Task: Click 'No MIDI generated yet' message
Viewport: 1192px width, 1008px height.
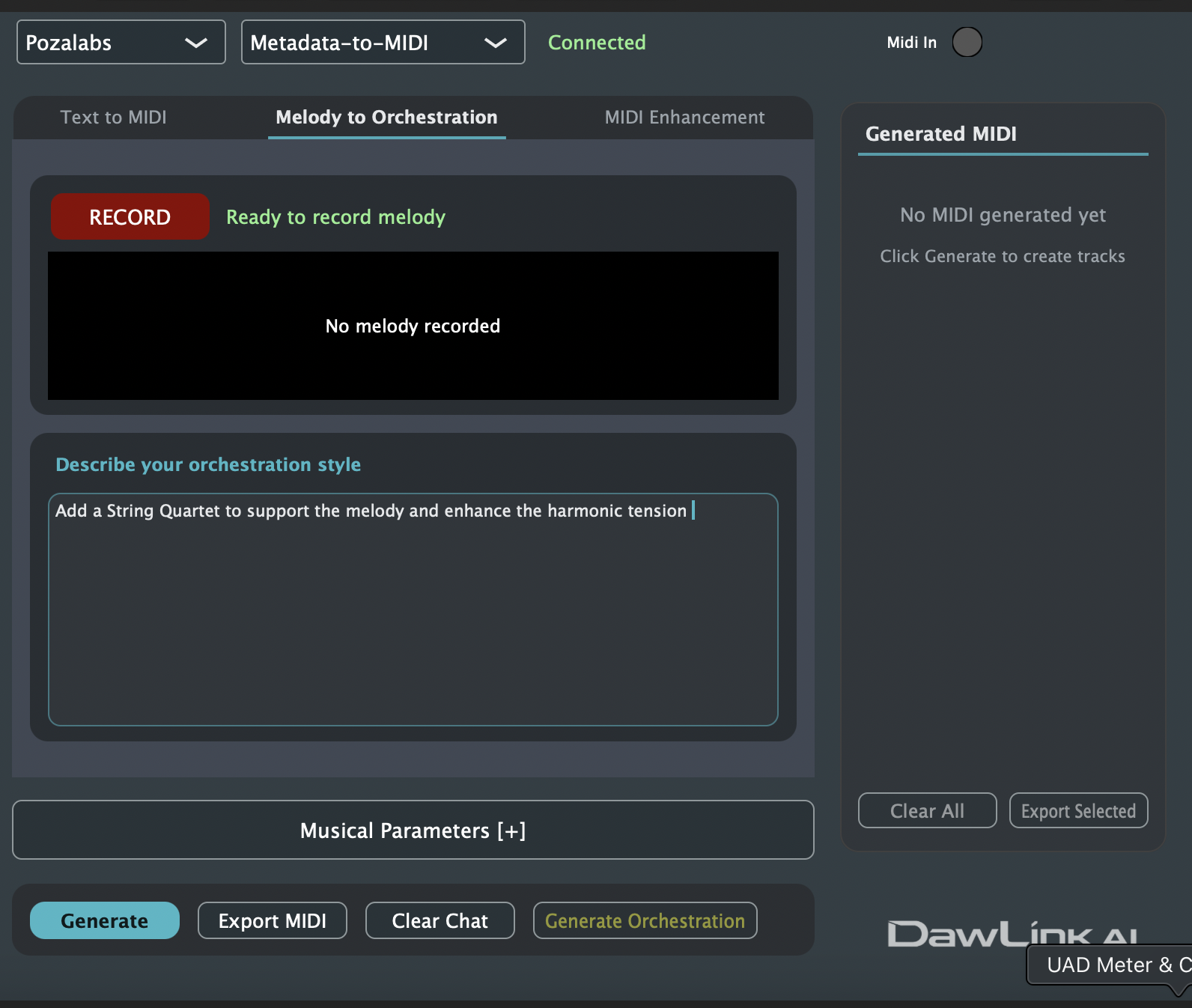Action: point(1003,215)
